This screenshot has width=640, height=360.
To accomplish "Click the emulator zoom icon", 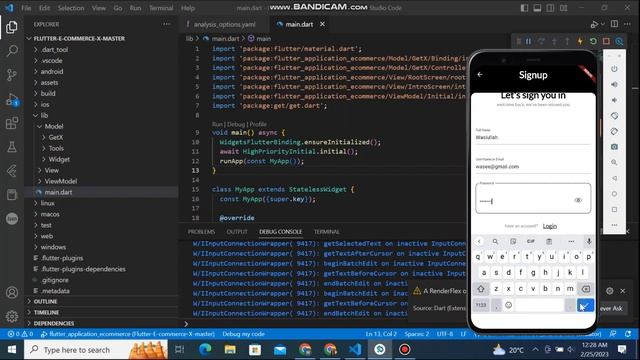I will pos(614,162).
